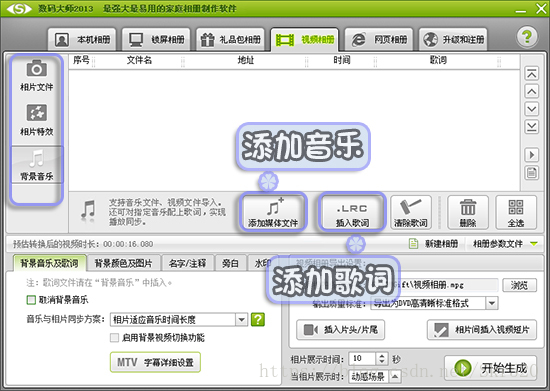Image resolution: width=550 pixels, height=391 pixels.
Task: Click the 新建相册 new album icon
Action: pos(414,243)
